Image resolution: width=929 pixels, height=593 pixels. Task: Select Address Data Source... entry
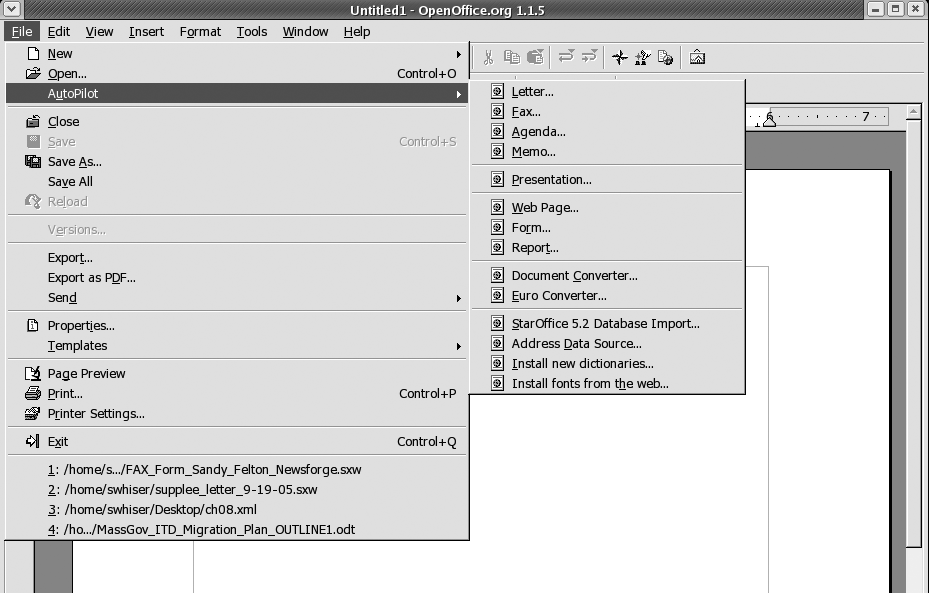[607, 344]
